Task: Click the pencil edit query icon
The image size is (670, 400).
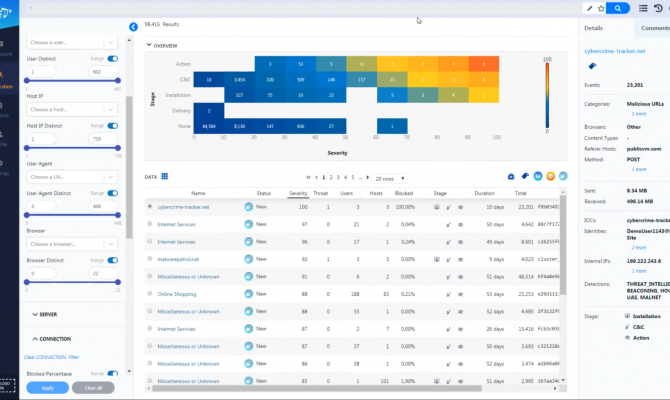Action: [590, 8]
